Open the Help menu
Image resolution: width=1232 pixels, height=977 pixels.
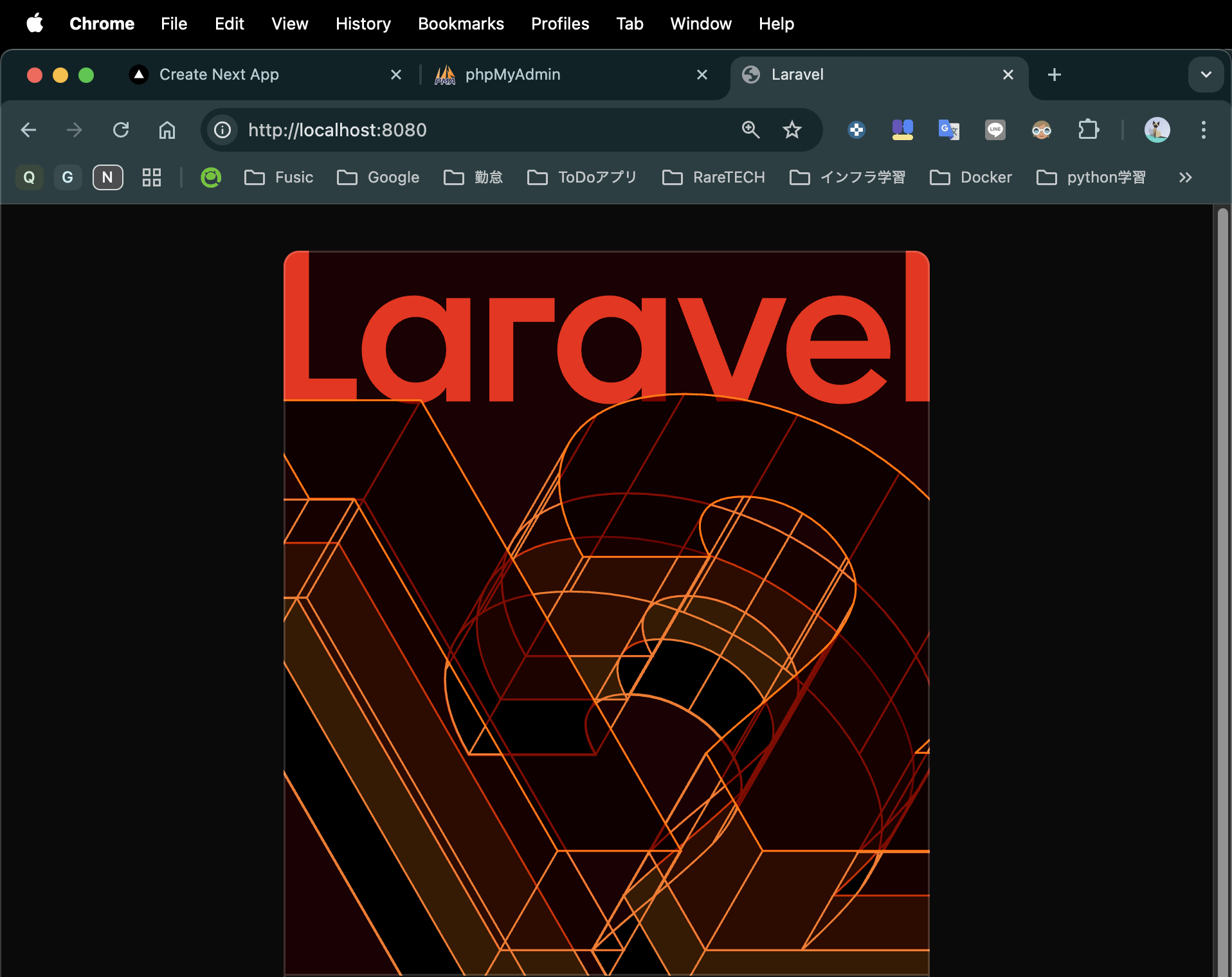[776, 24]
